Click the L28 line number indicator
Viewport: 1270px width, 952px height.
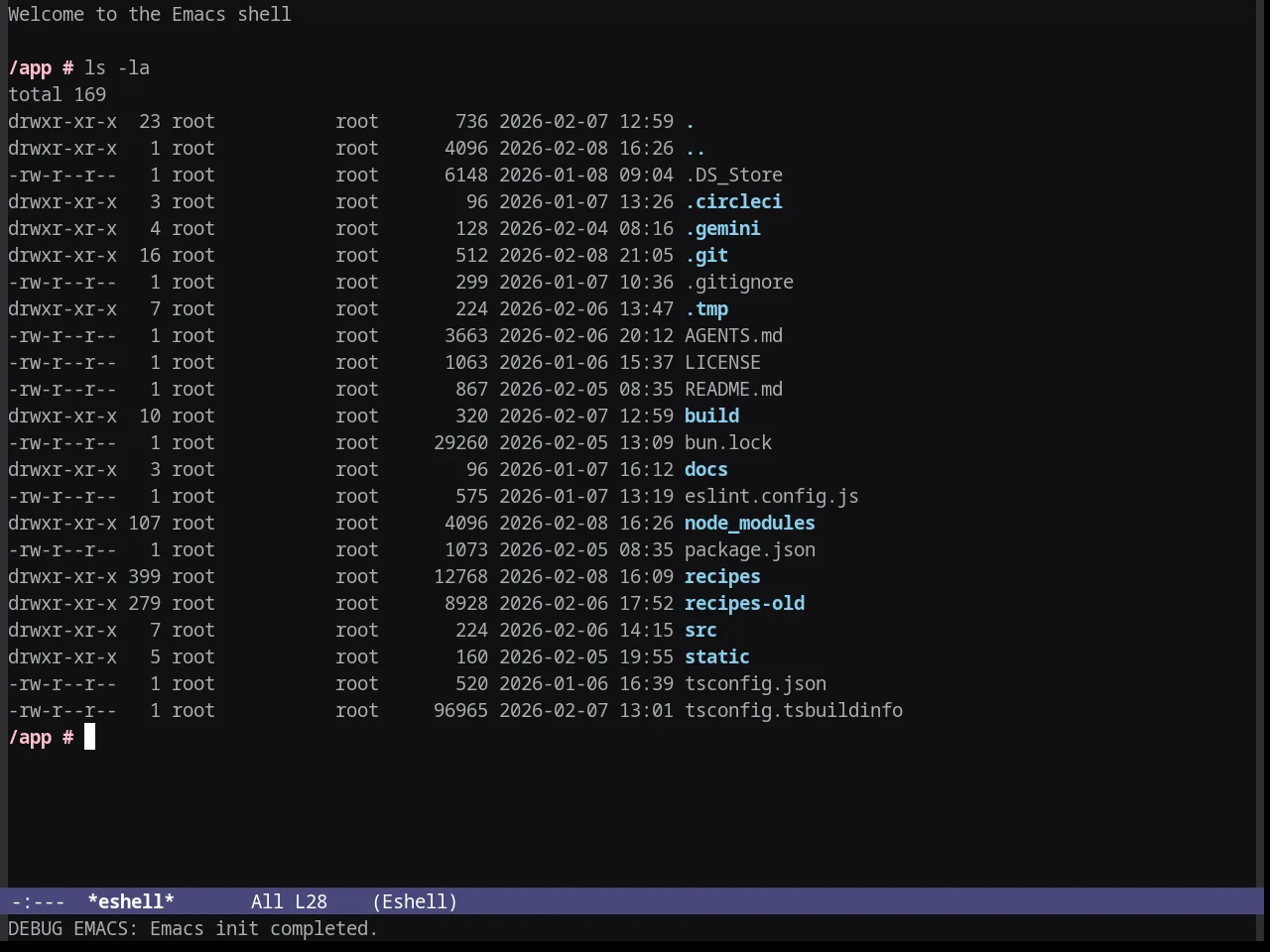[x=311, y=901]
